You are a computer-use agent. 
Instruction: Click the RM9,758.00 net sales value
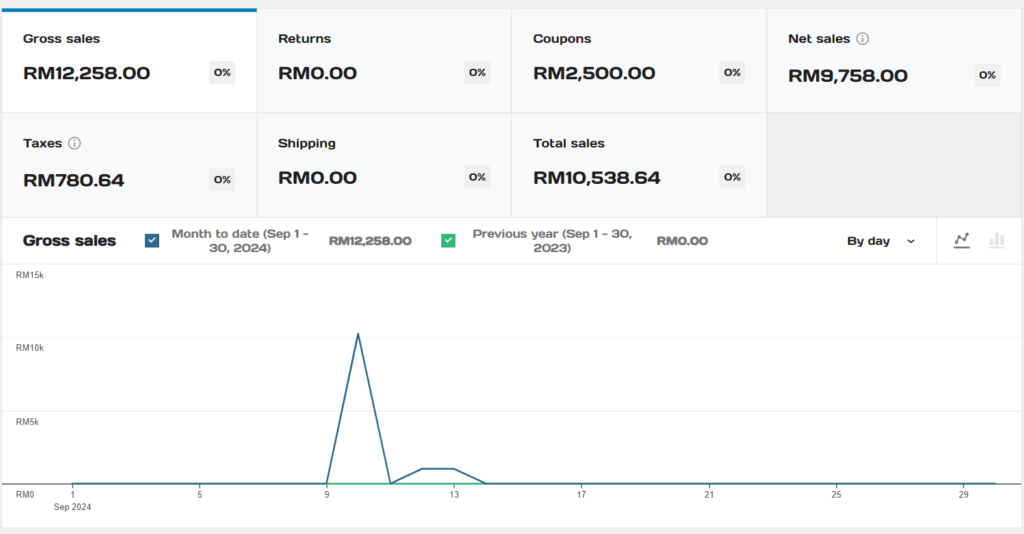click(848, 76)
